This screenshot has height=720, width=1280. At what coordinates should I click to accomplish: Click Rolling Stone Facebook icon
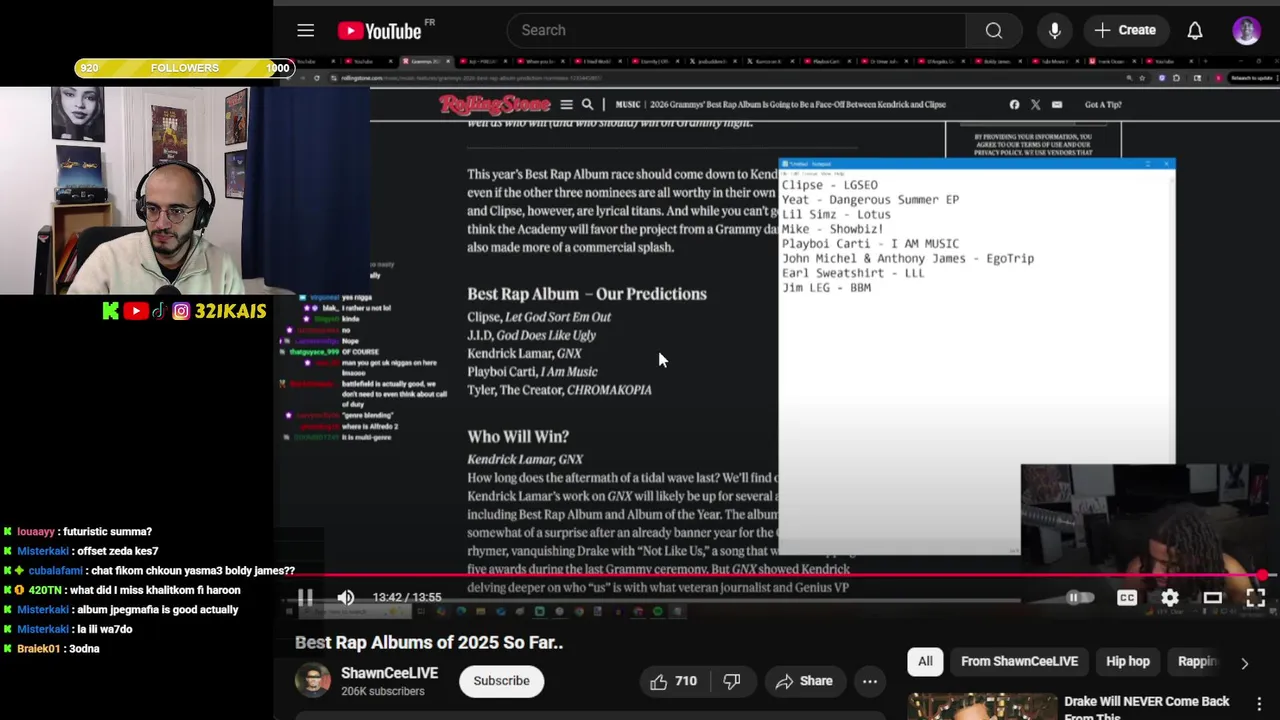click(x=1014, y=104)
